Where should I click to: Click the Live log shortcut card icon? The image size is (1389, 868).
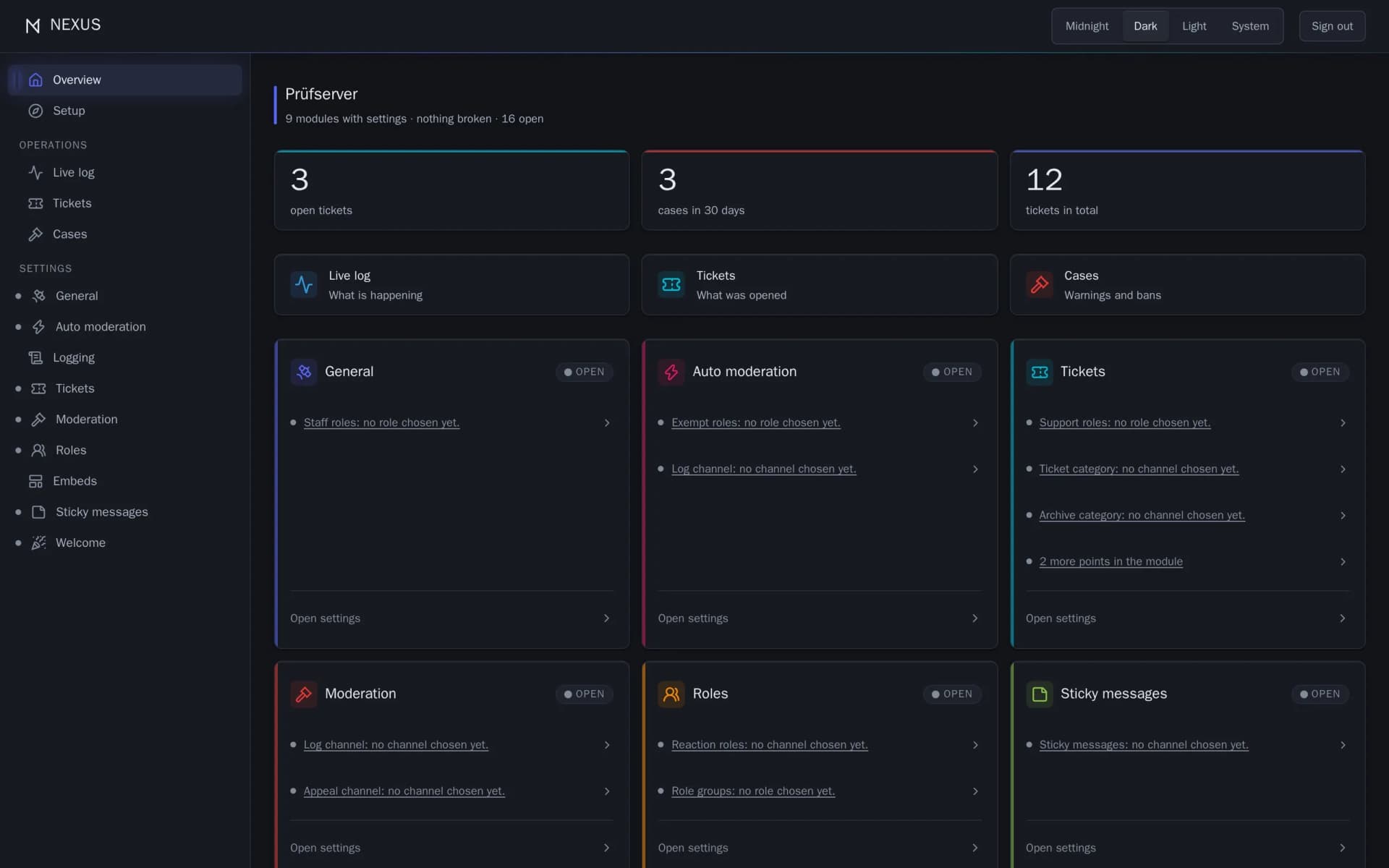point(304,284)
